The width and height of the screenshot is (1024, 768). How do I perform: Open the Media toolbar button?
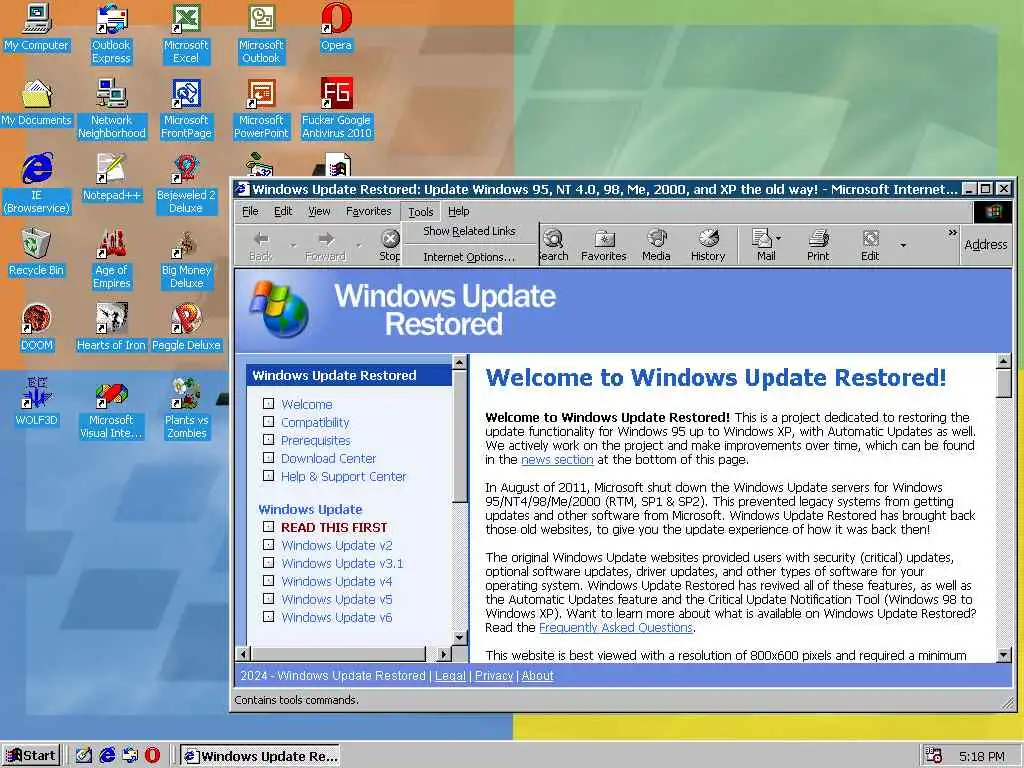pos(656,246)
